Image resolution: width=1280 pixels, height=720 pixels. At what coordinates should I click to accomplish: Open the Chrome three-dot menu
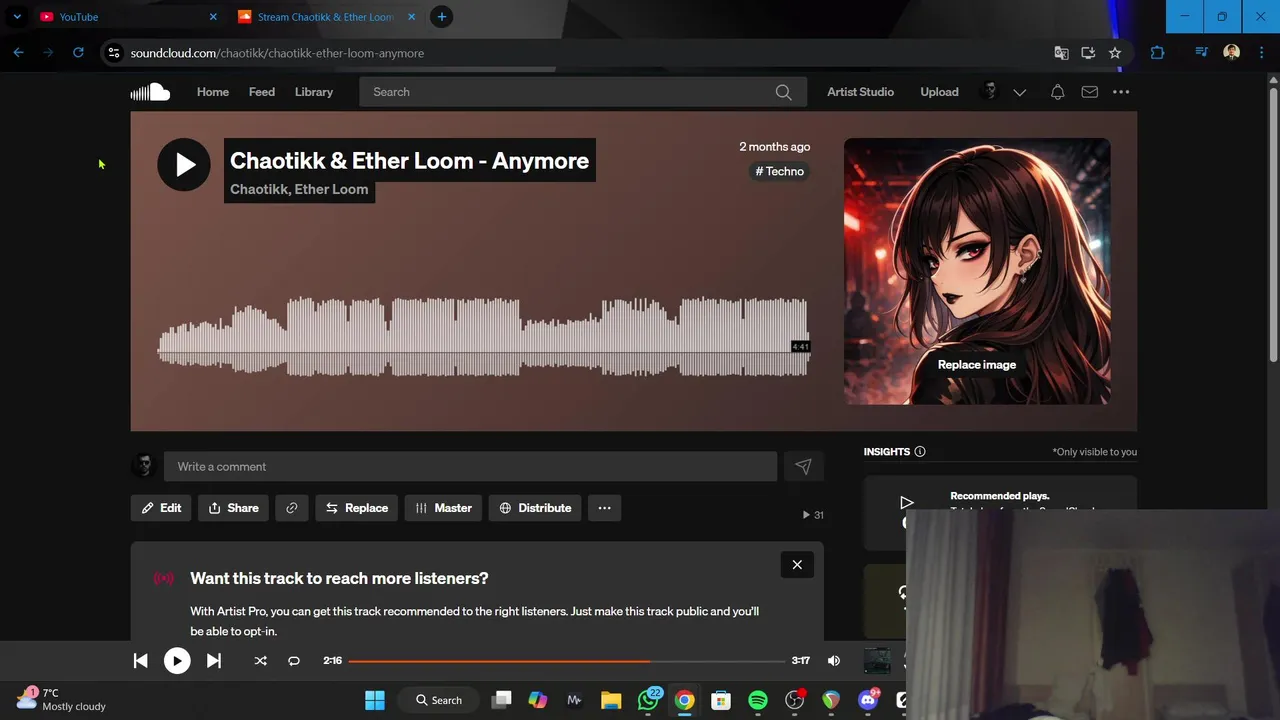tap(1261, 53)
